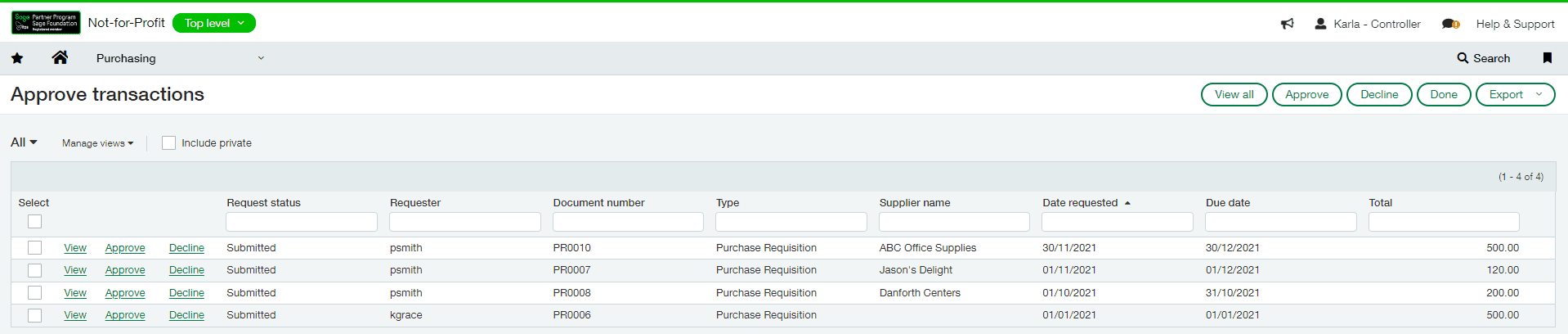The width and height of the screenshot is (1568, 334).
Task: Click requester kgrace cell
Action: tap(406, 315)
